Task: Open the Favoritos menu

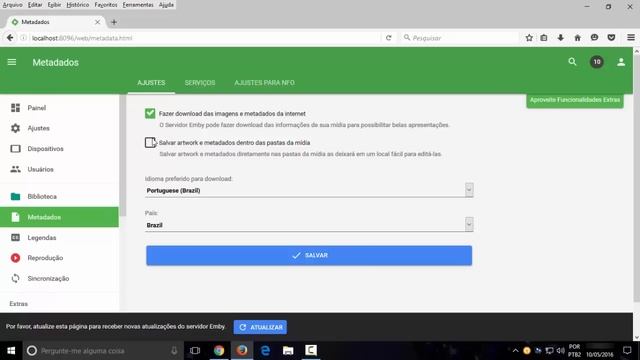Action: click(106, 5)
